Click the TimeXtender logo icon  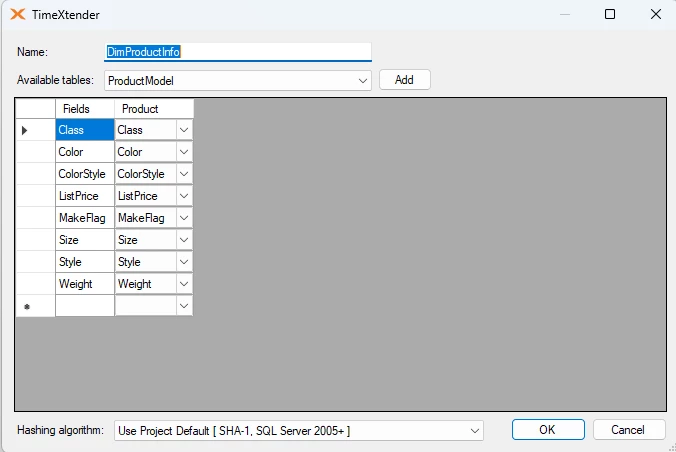coord(18,14)
